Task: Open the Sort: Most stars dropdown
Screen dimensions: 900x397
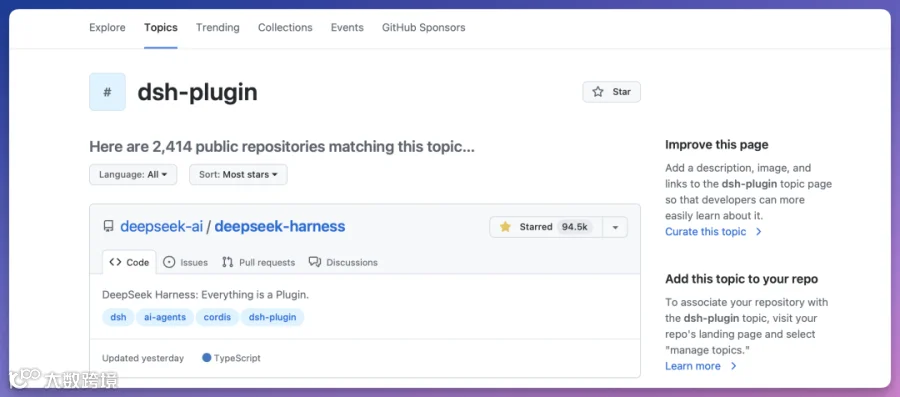Action: coord(238,174)
